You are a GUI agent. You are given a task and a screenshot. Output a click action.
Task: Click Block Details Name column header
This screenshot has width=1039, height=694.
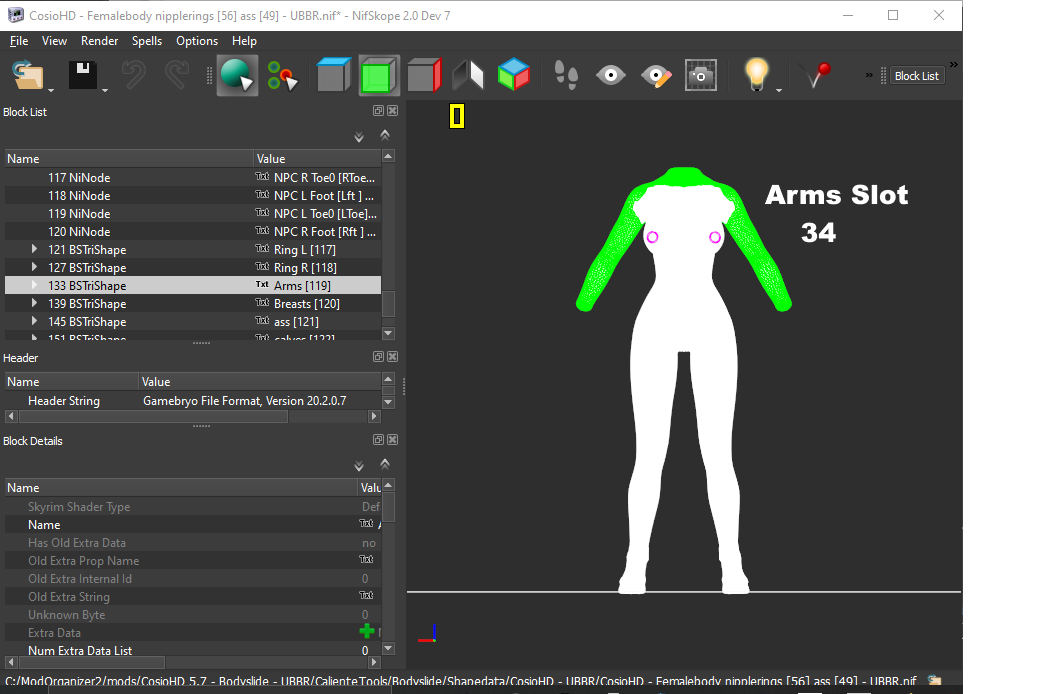181,487
